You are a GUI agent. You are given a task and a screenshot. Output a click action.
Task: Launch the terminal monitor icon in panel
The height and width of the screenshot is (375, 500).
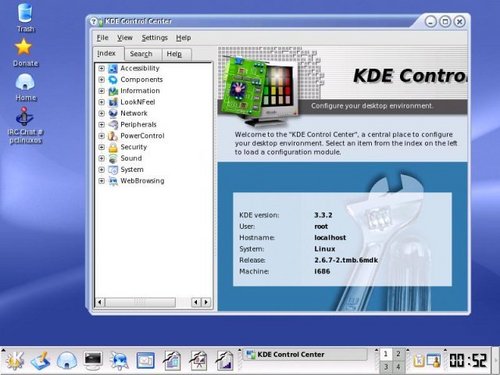(x=93, y=361)
